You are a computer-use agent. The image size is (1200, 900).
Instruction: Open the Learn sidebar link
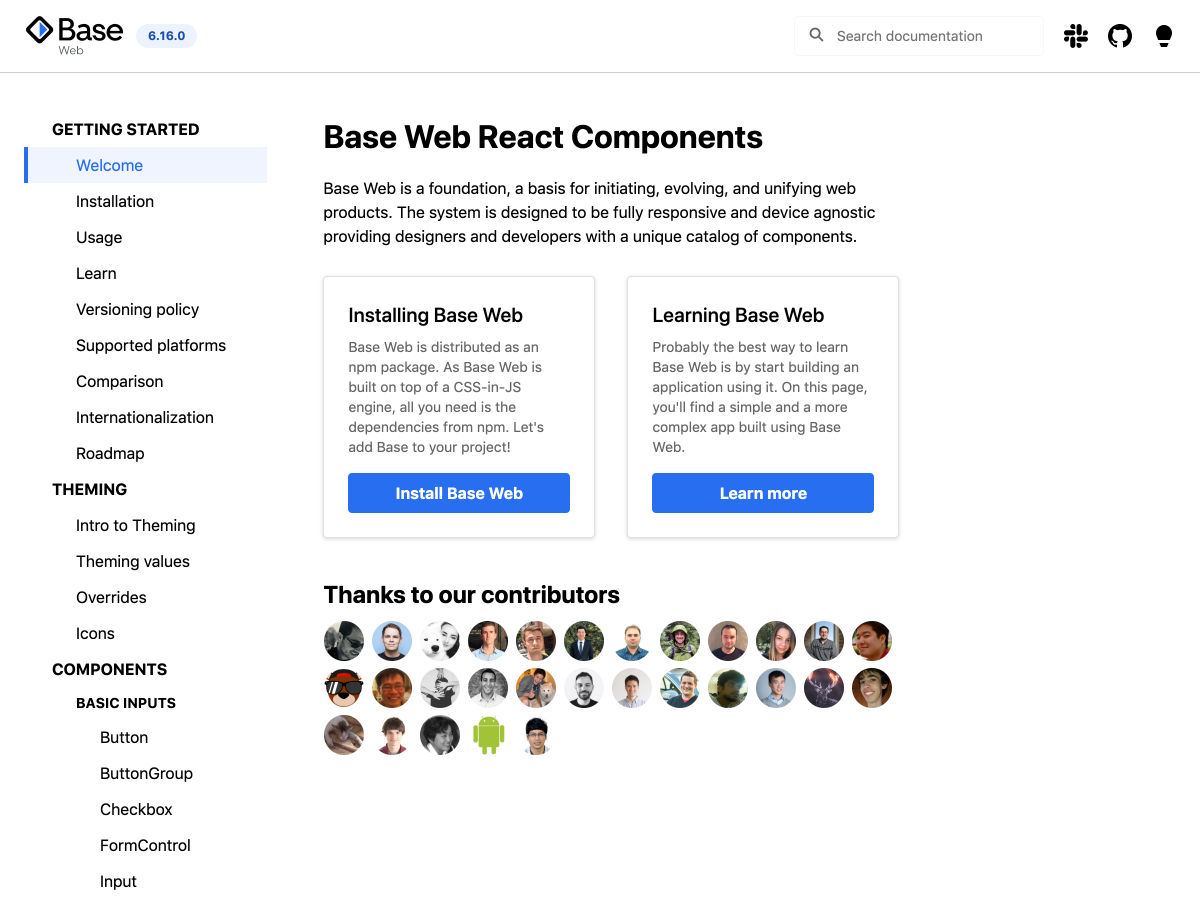point(96,273)
